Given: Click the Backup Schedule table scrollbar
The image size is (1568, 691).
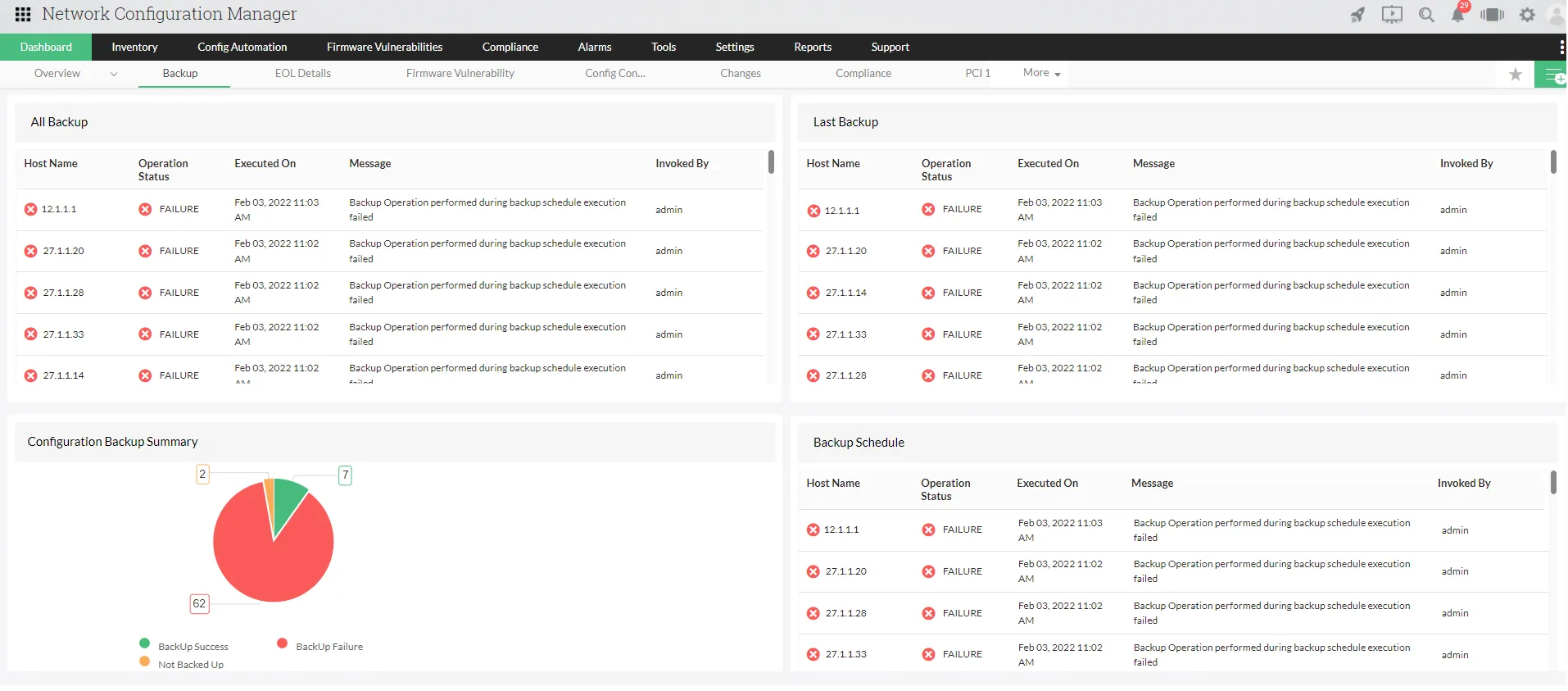Looking at the screenshot, I should (1553, 482).
